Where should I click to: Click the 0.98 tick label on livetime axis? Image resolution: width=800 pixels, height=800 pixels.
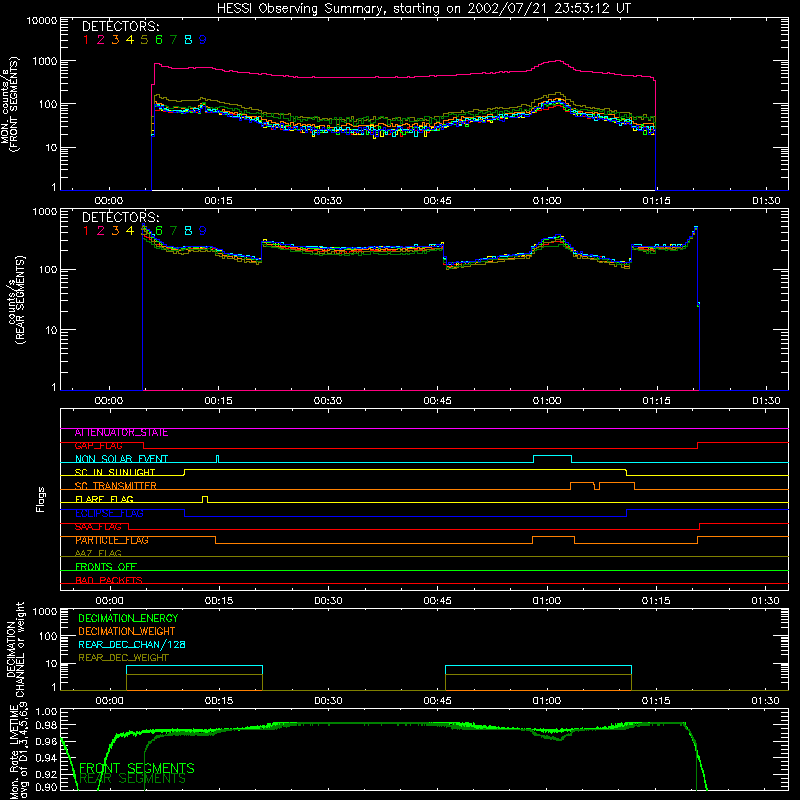[47, 726]
